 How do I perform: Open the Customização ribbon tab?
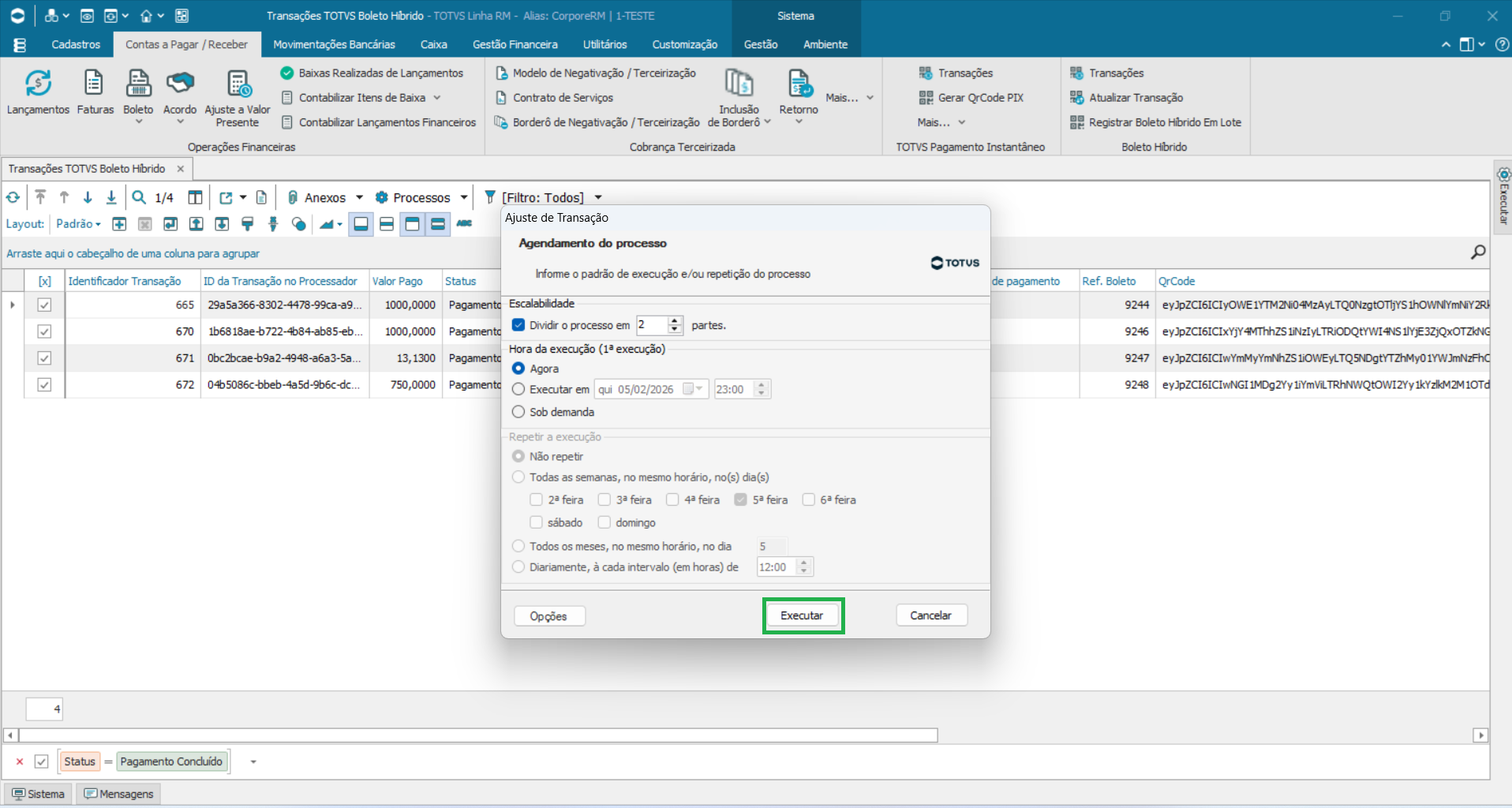[684, 45]
